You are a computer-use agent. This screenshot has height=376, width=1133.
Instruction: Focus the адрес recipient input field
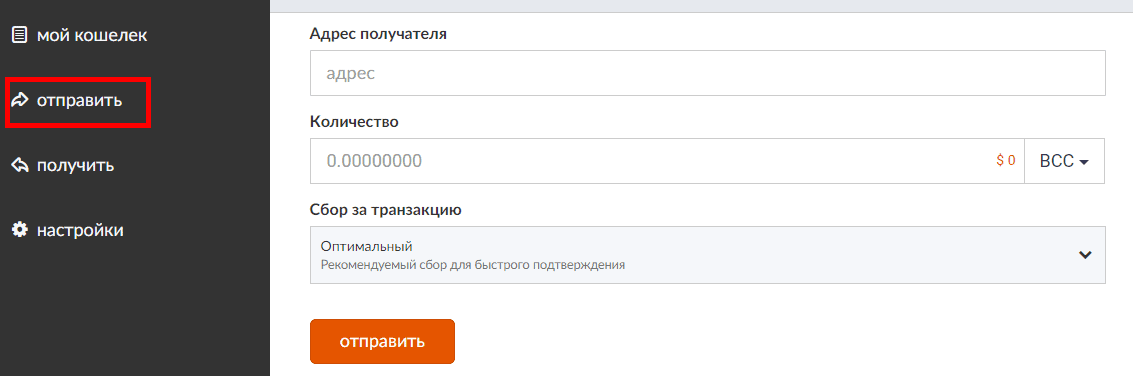coord(707,73)
